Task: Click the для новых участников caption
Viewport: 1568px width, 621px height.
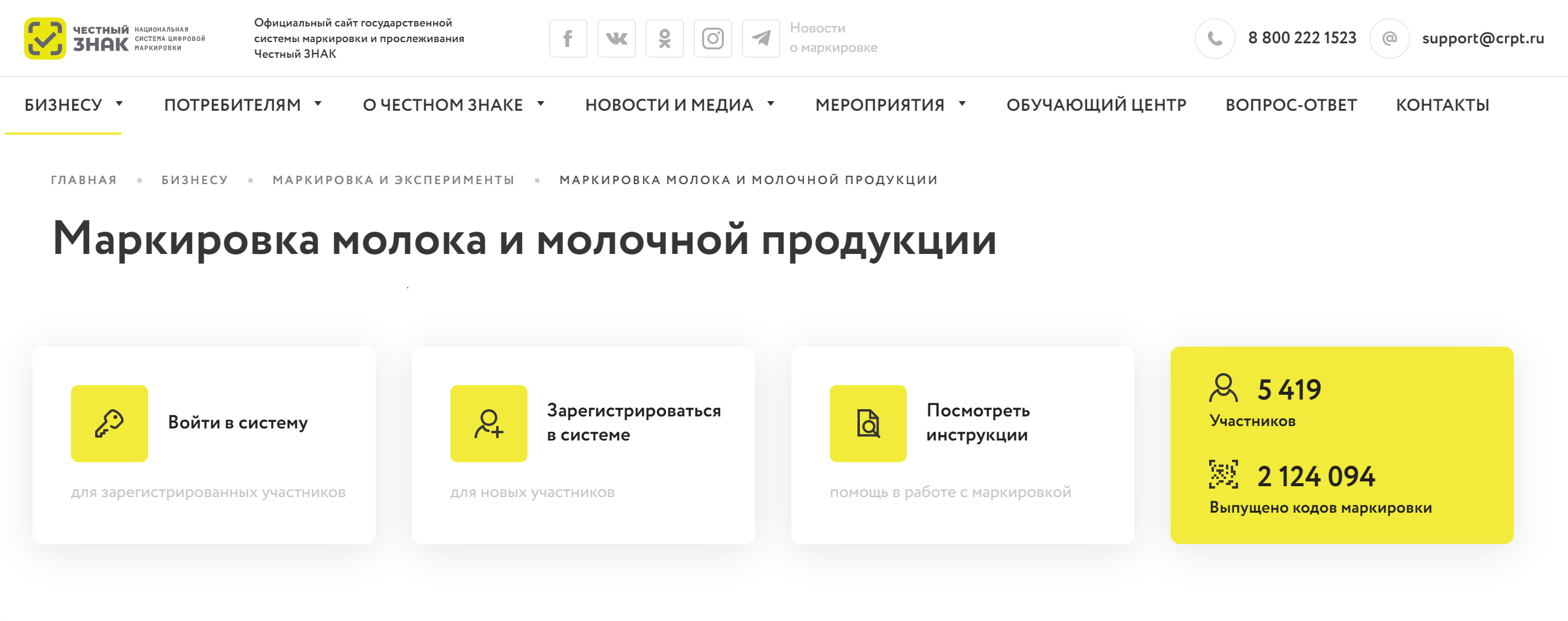Action: (x=533, y=492)
